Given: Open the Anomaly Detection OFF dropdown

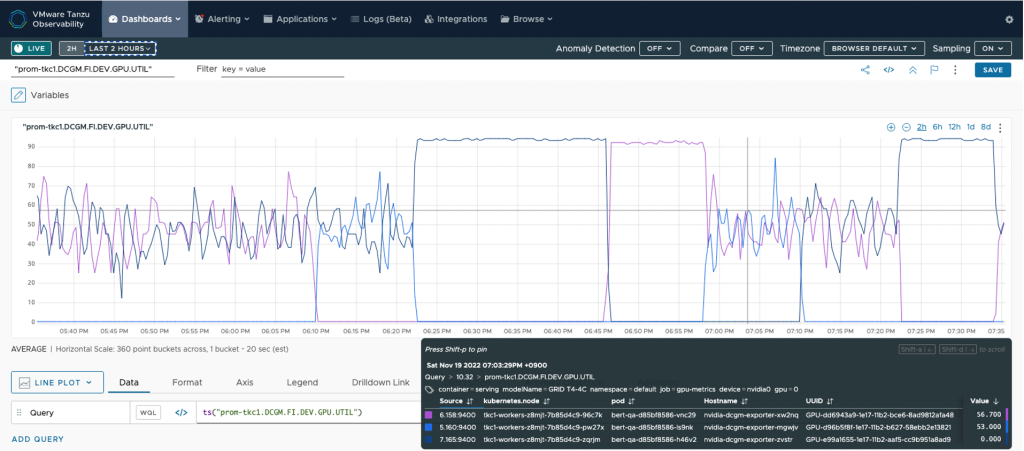Looking at the screenshot, I should 659,48.
